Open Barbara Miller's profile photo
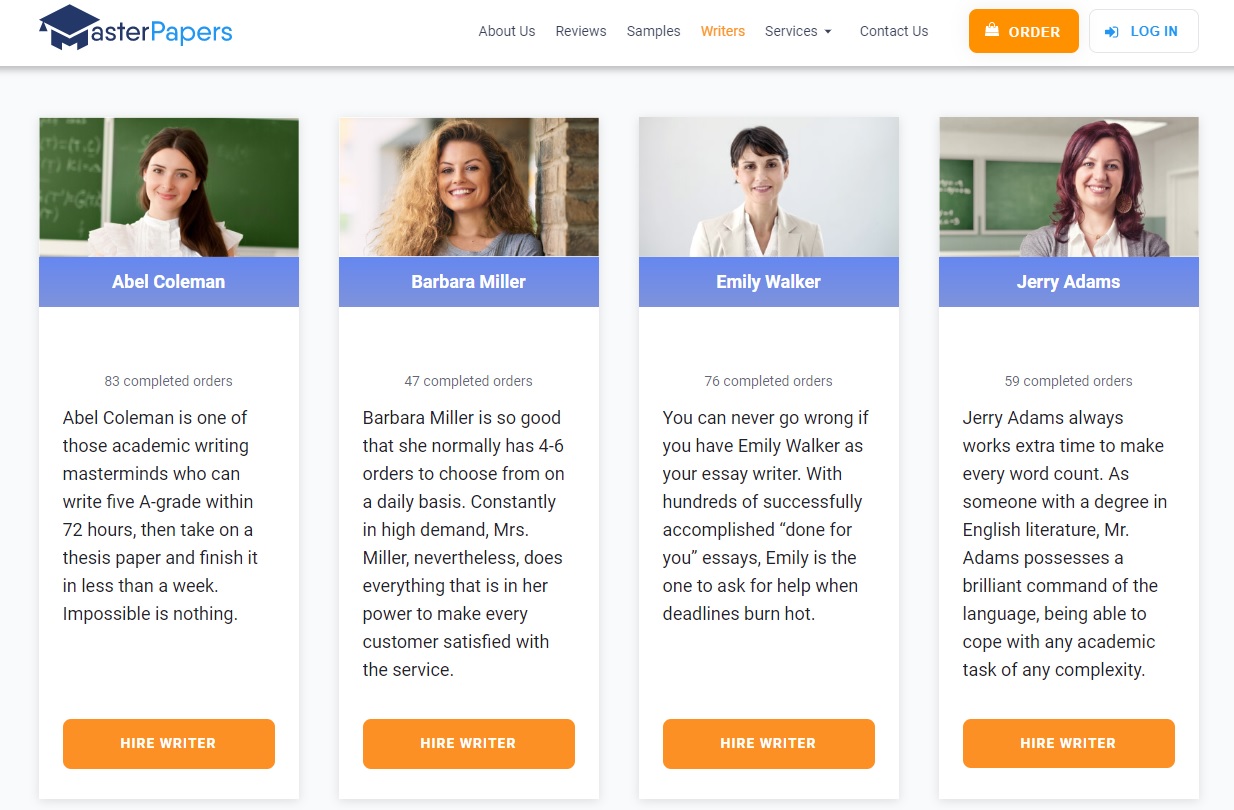 [x=469, y=187]
